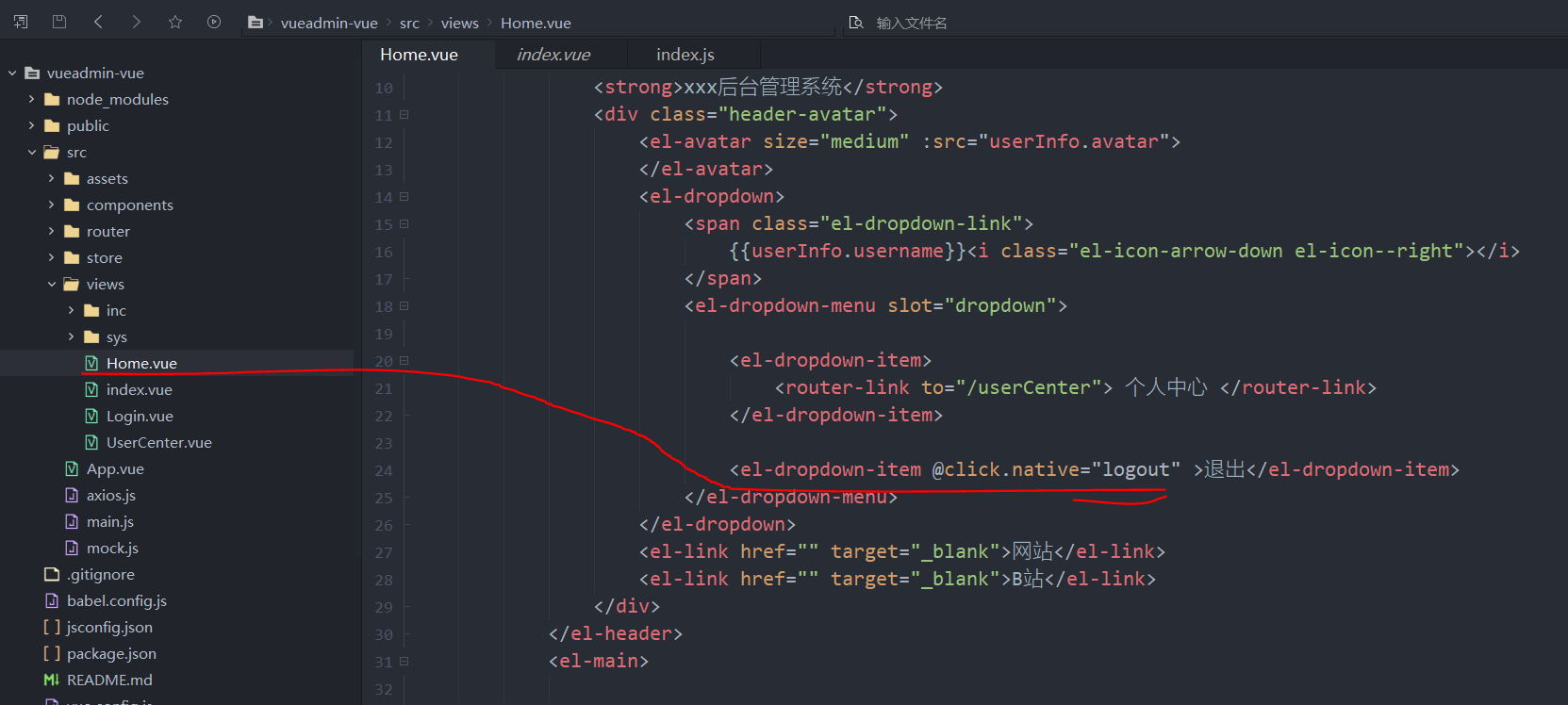Go back with the left arrow icon

click(98, 22)
